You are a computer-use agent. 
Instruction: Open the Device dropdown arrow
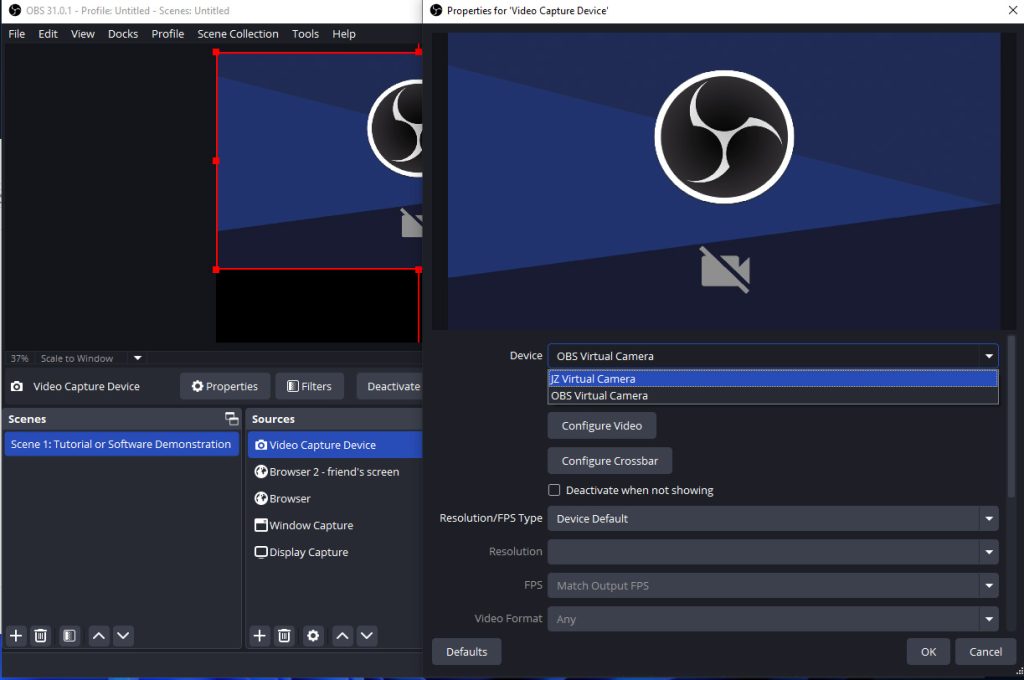pyautogui.click(x=989, y=356)
